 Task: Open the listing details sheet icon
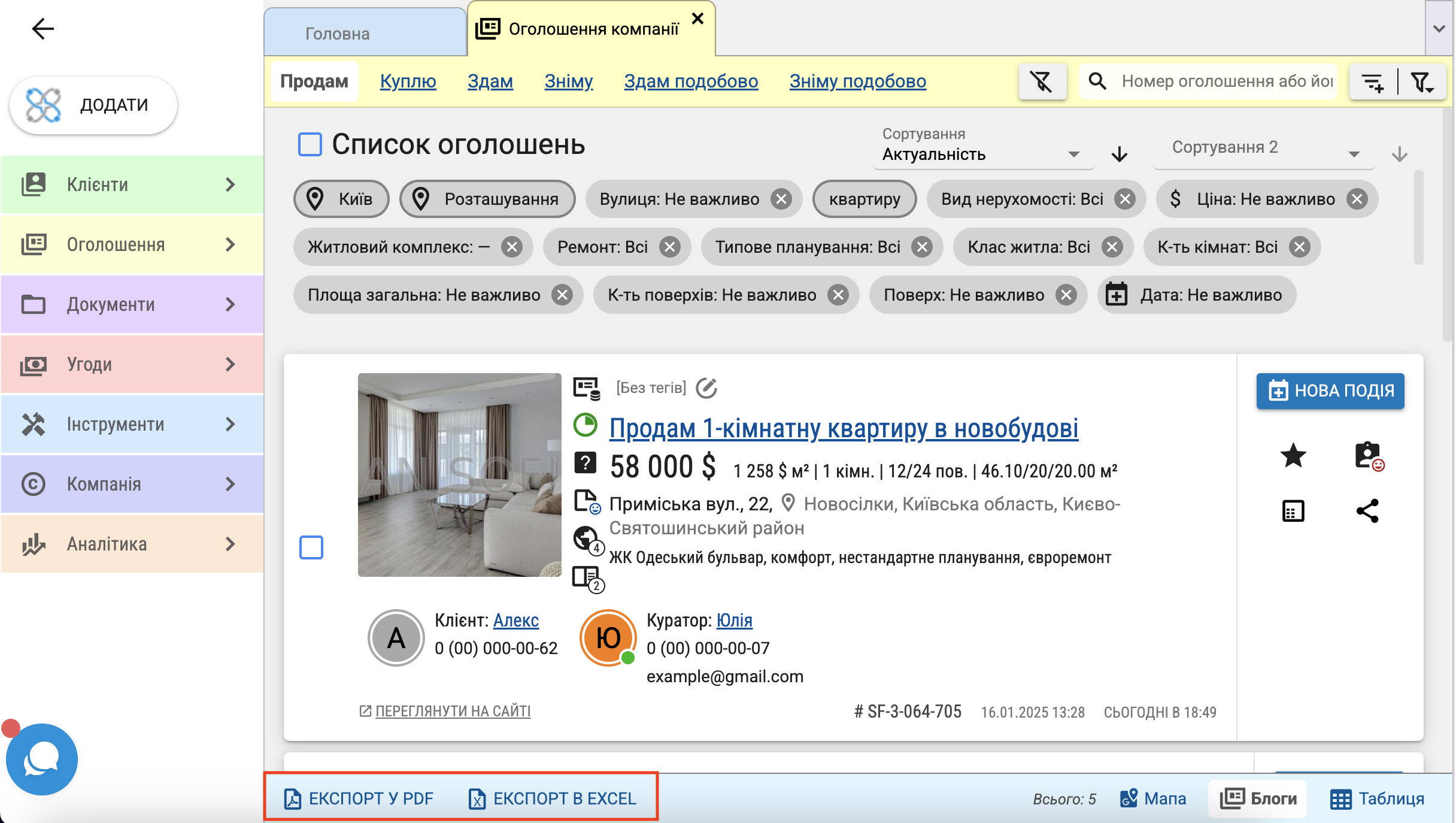[1293, 511]
